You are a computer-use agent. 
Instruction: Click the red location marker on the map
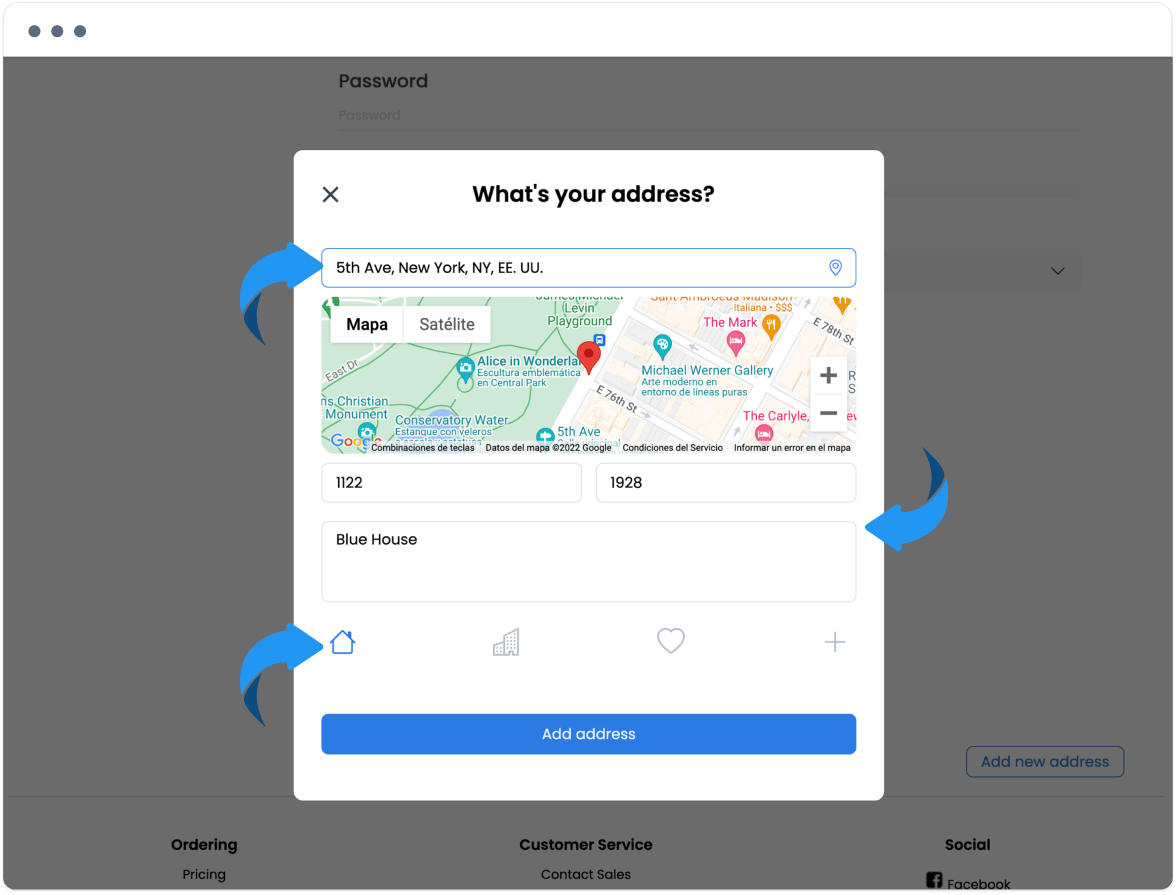coord(589,357)
